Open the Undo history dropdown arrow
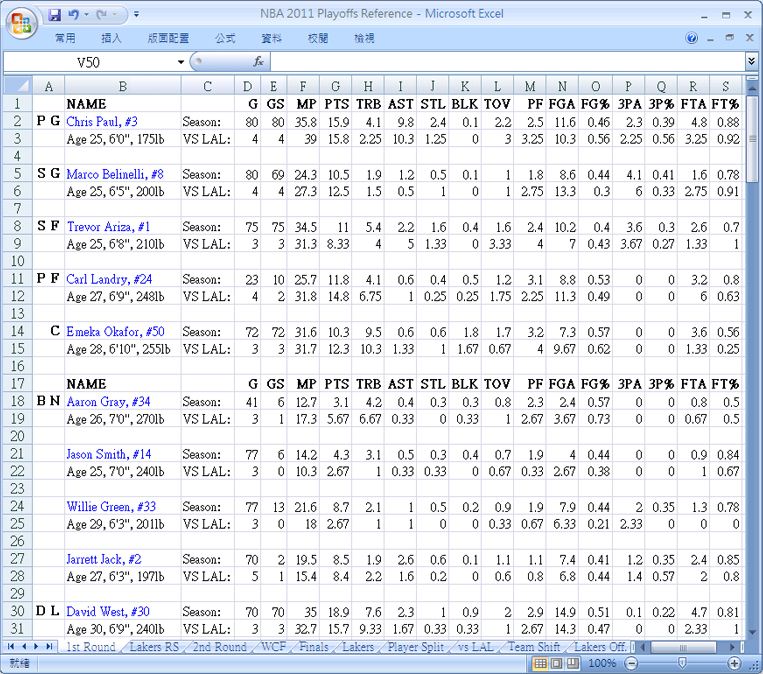763x674 pixels. (x=87, y=15)
